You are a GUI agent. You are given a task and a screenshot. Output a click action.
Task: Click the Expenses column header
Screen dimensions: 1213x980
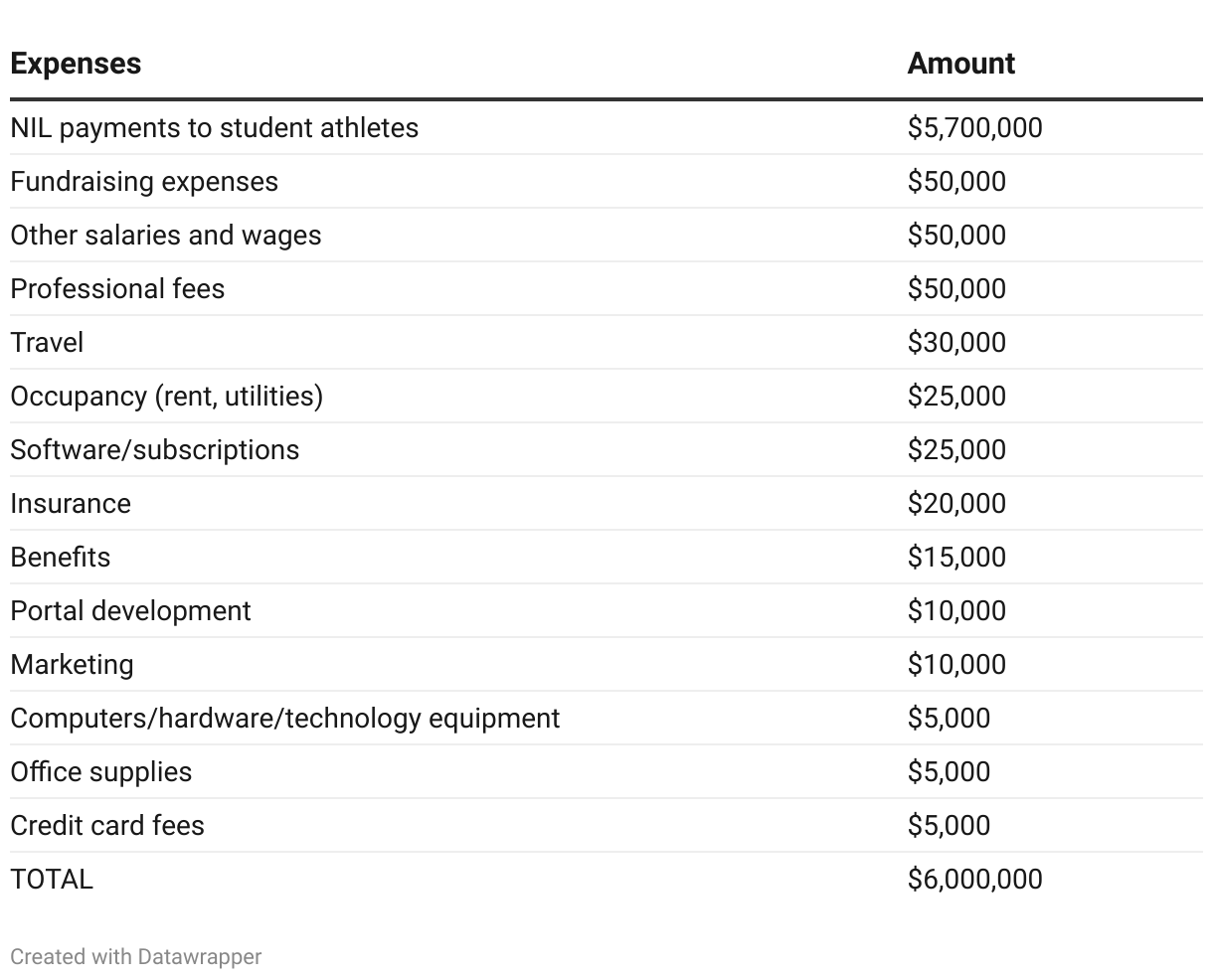[x=76, y=64]
